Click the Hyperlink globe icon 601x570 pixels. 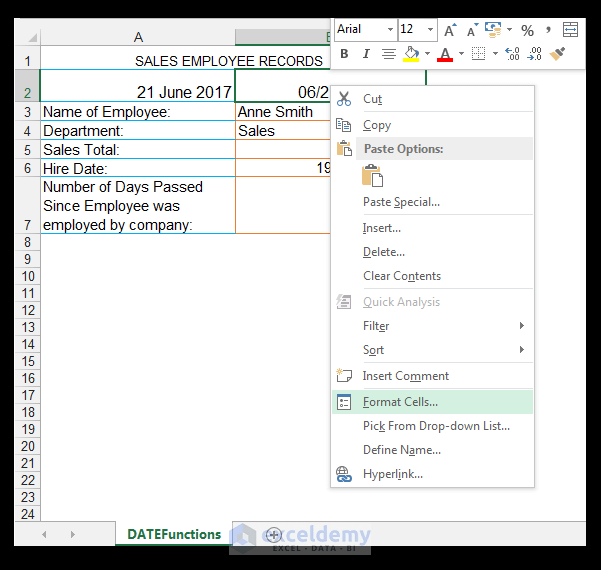[344, 474]
